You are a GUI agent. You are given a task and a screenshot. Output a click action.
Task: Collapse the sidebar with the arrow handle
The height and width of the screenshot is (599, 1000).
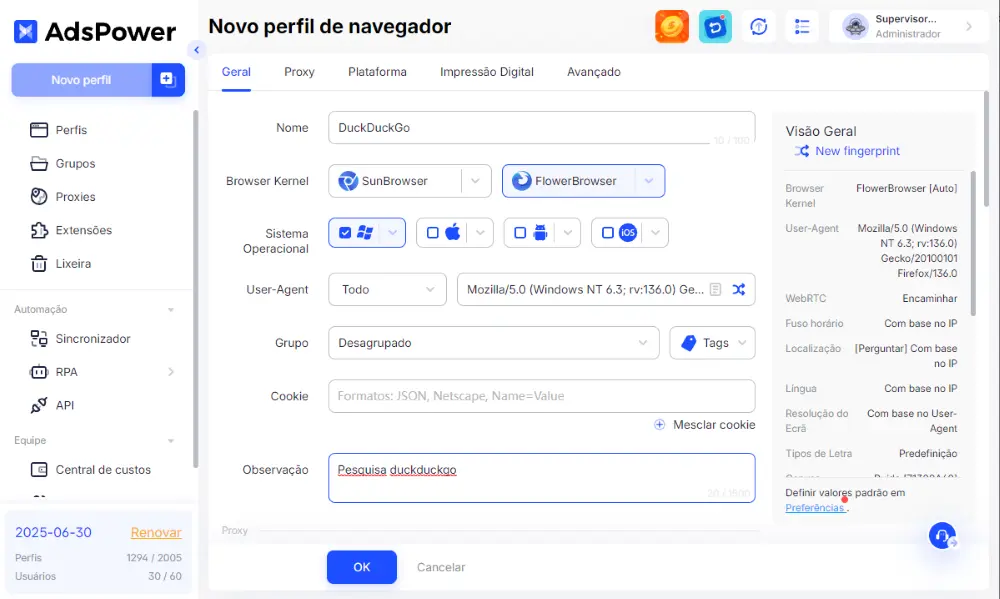point(196,50)
